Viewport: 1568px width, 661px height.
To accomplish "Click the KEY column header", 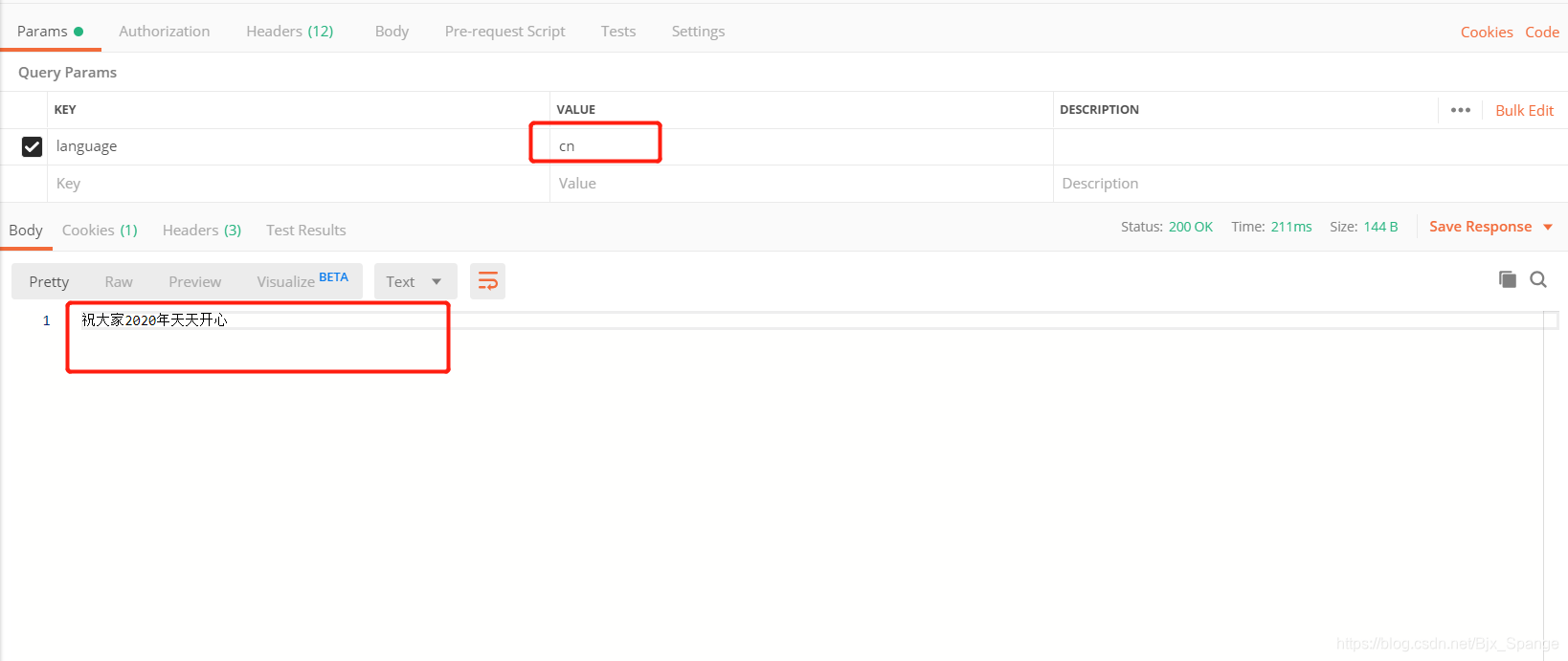I will 65,110.
